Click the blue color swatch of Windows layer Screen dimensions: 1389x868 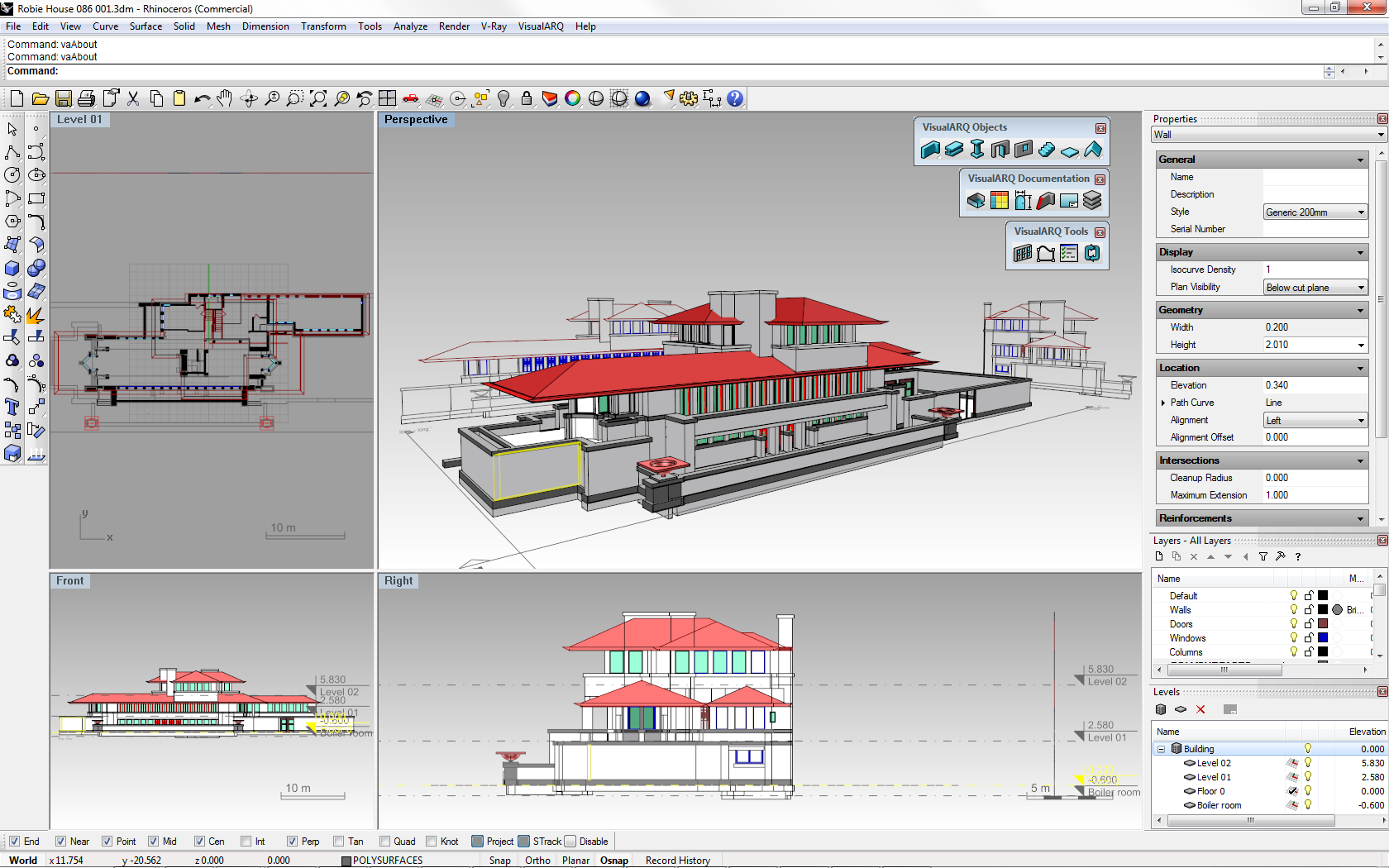(1323, 638)
